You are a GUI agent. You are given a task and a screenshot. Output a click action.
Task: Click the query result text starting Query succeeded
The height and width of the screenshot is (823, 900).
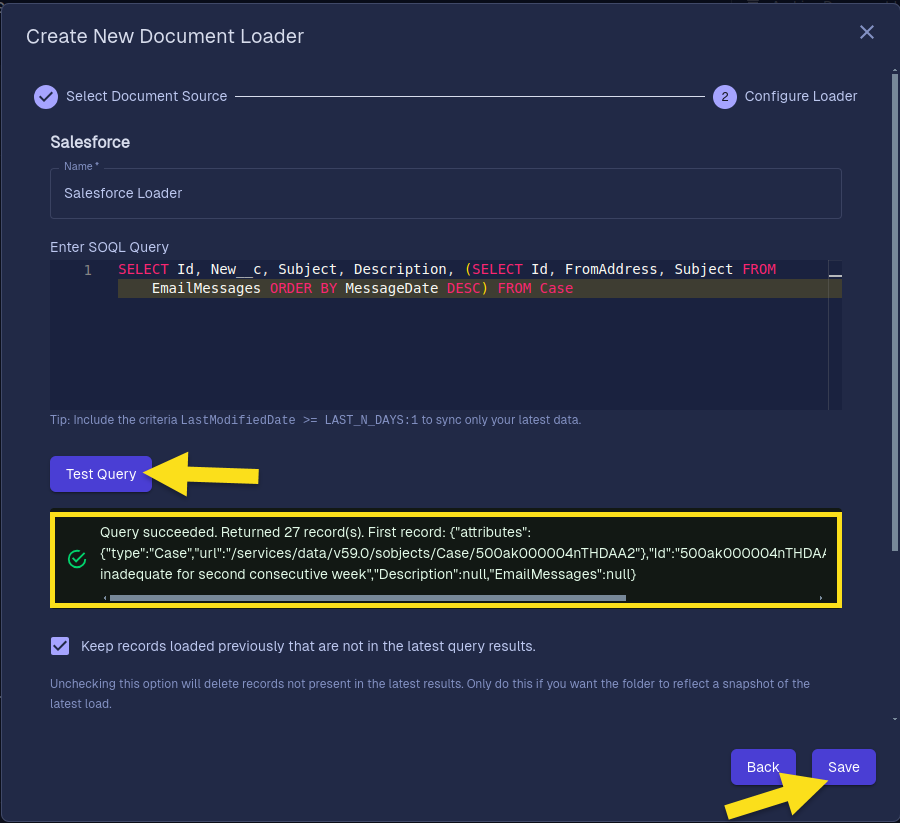(463, 553)
